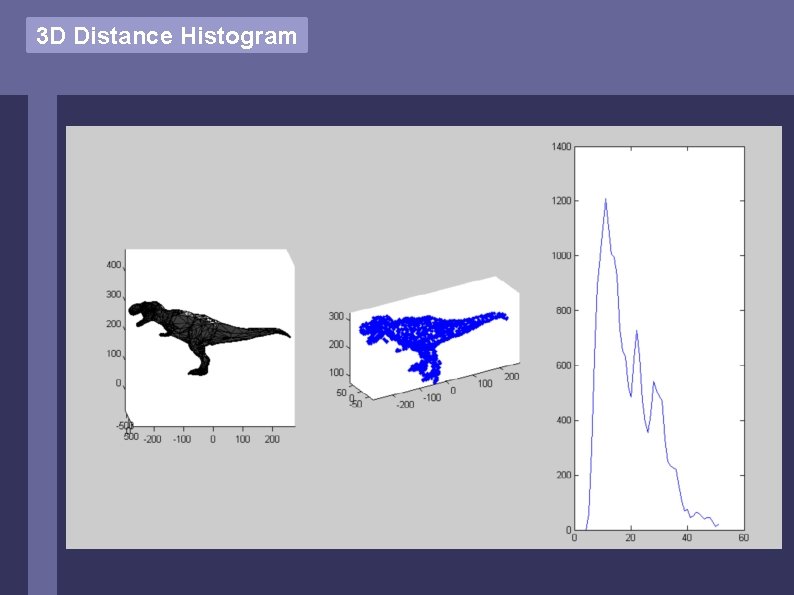Click the 300 label on the point cloud's vertical axis
This screenshot has height=595, width=794.
point(336,316)
